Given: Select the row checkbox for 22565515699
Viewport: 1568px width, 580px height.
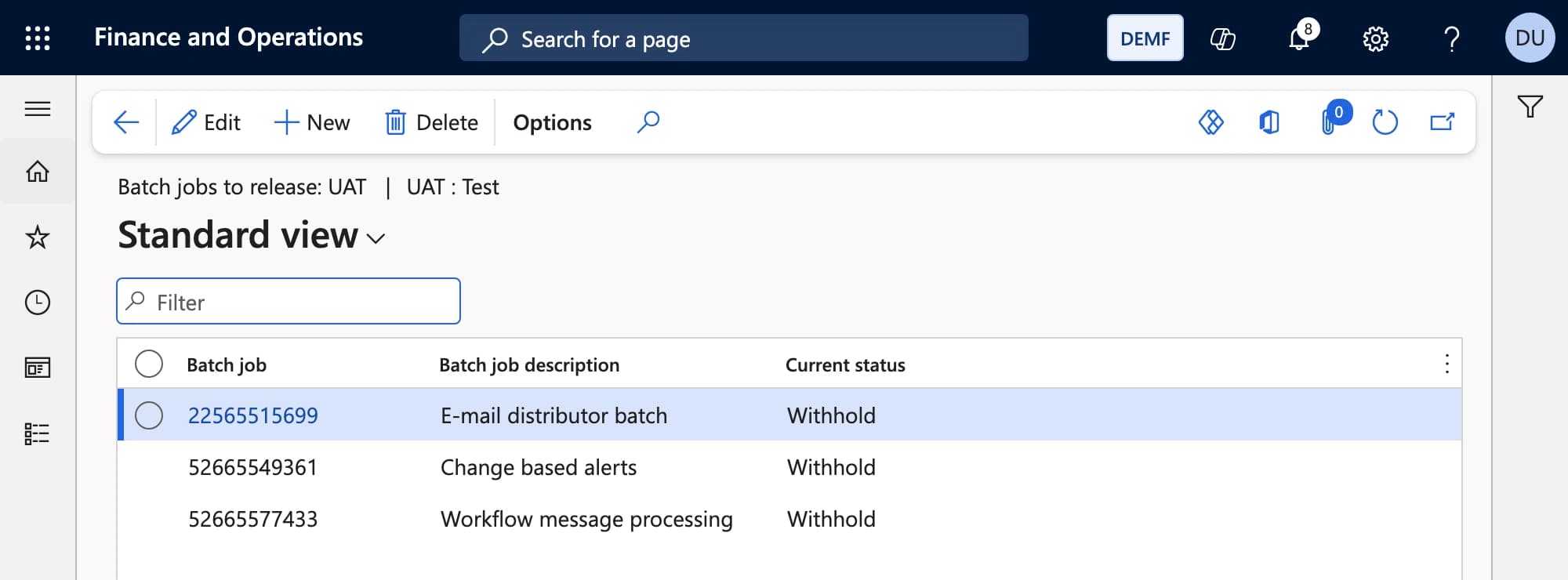Looking at the screenshot, I should 149,415.
